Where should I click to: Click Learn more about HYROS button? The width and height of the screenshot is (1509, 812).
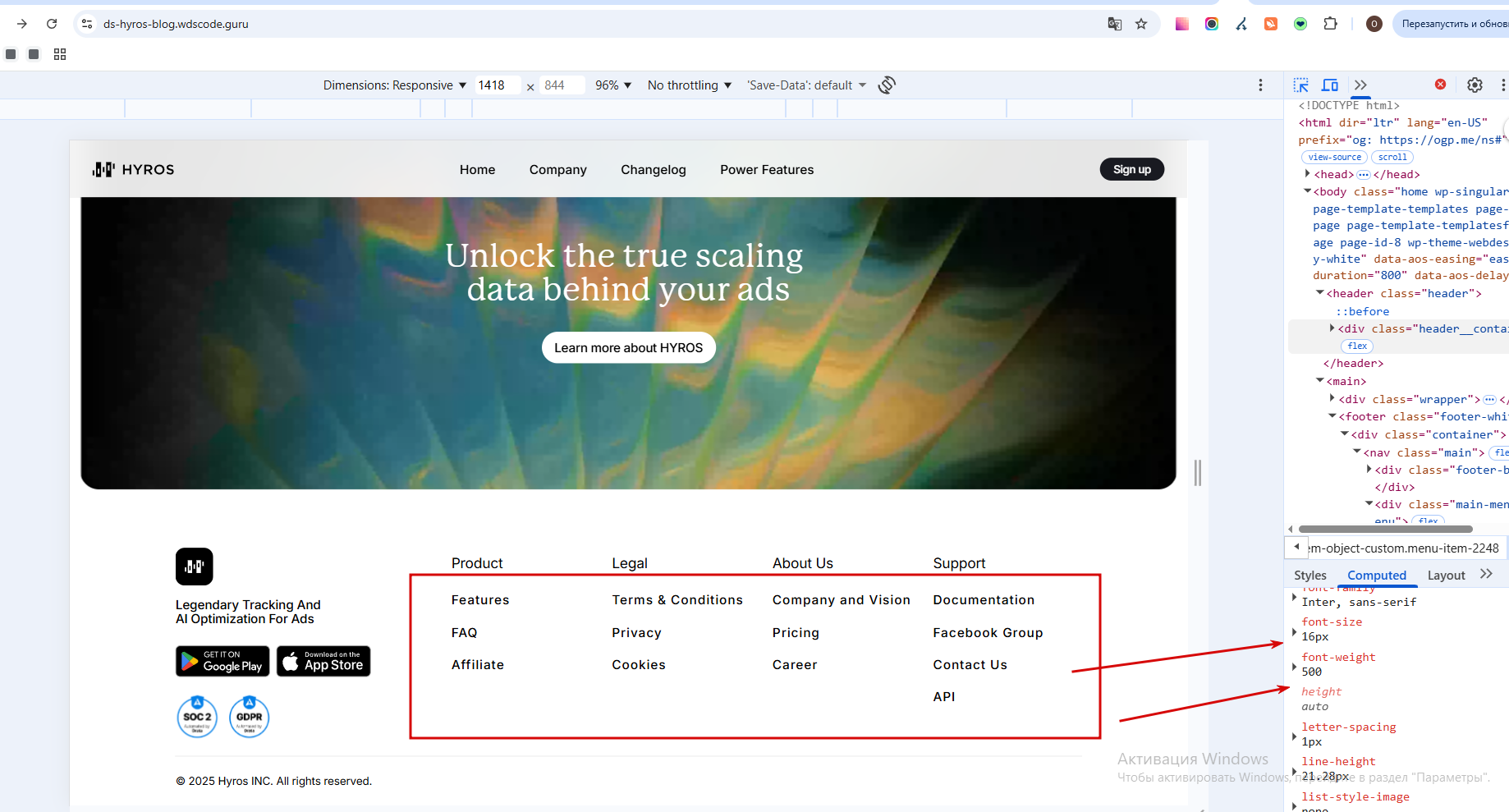pyautogui.click(x=629, y=347)
